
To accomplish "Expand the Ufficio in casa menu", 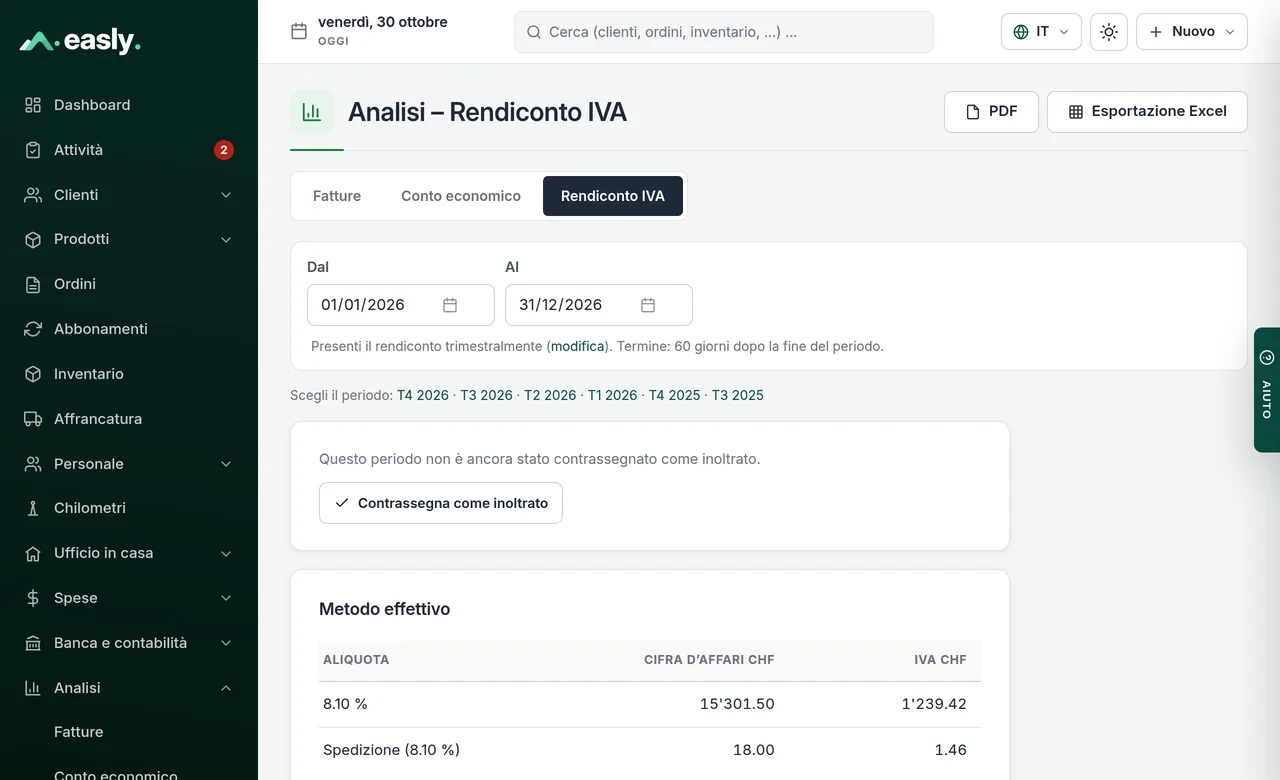I will (x=226, y=553).
